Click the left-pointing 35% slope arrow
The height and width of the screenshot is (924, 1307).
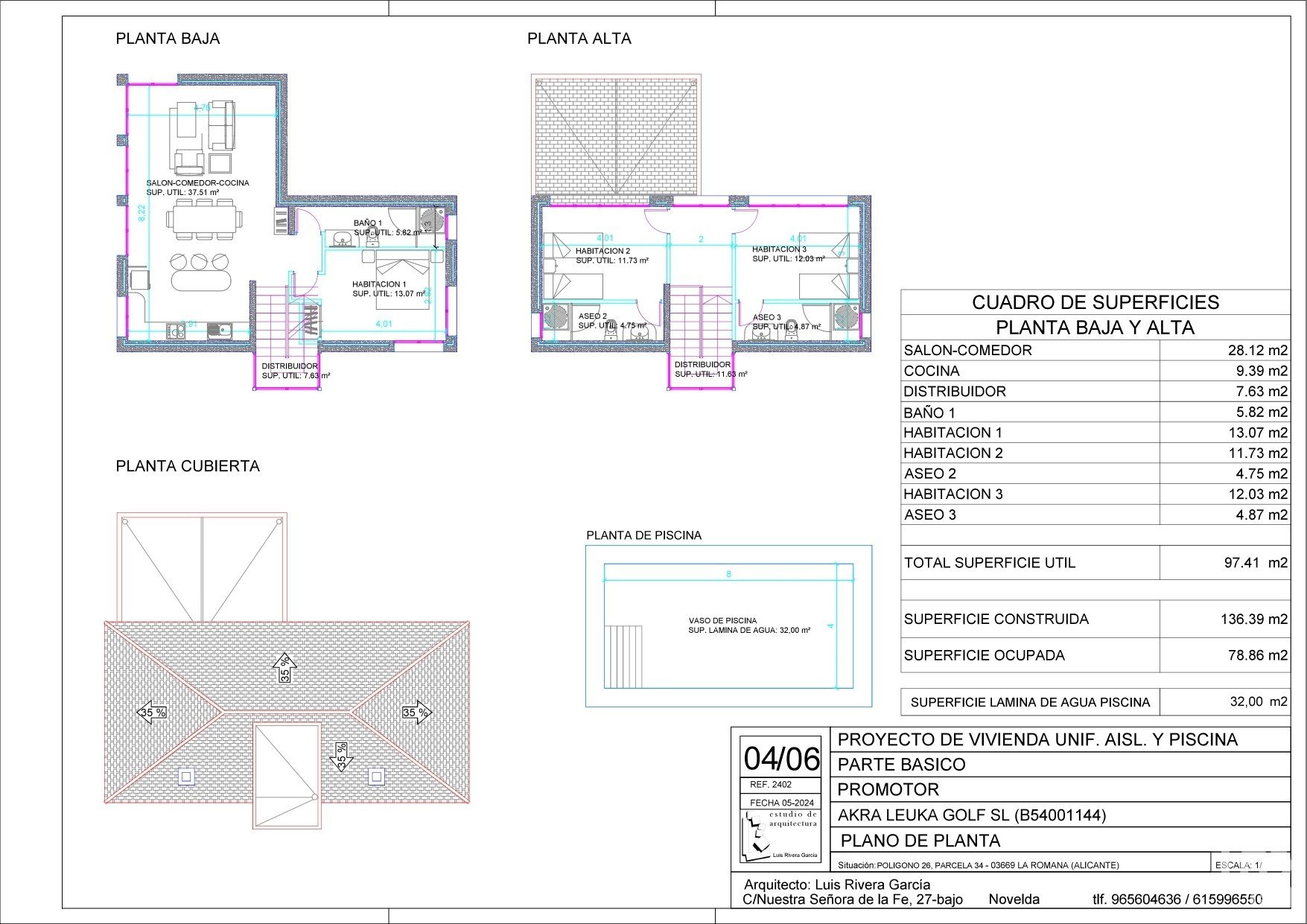point(153,713)
